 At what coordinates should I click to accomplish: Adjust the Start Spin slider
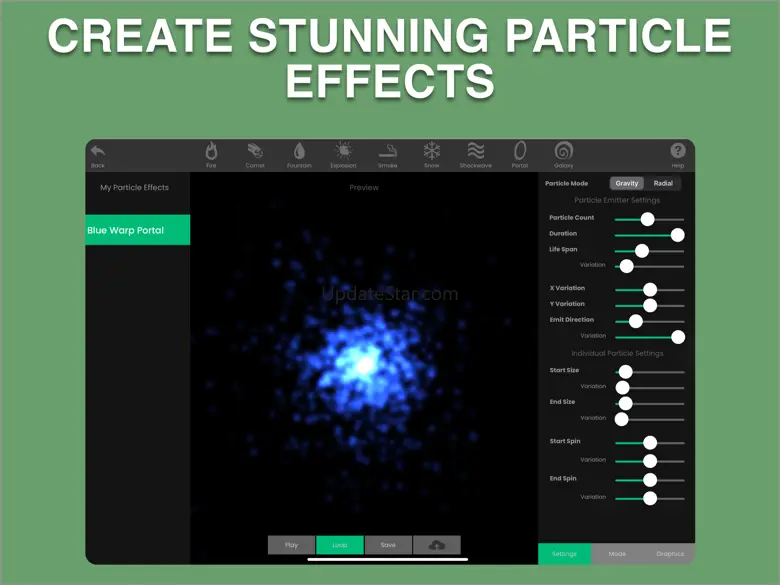click(649, 443)
